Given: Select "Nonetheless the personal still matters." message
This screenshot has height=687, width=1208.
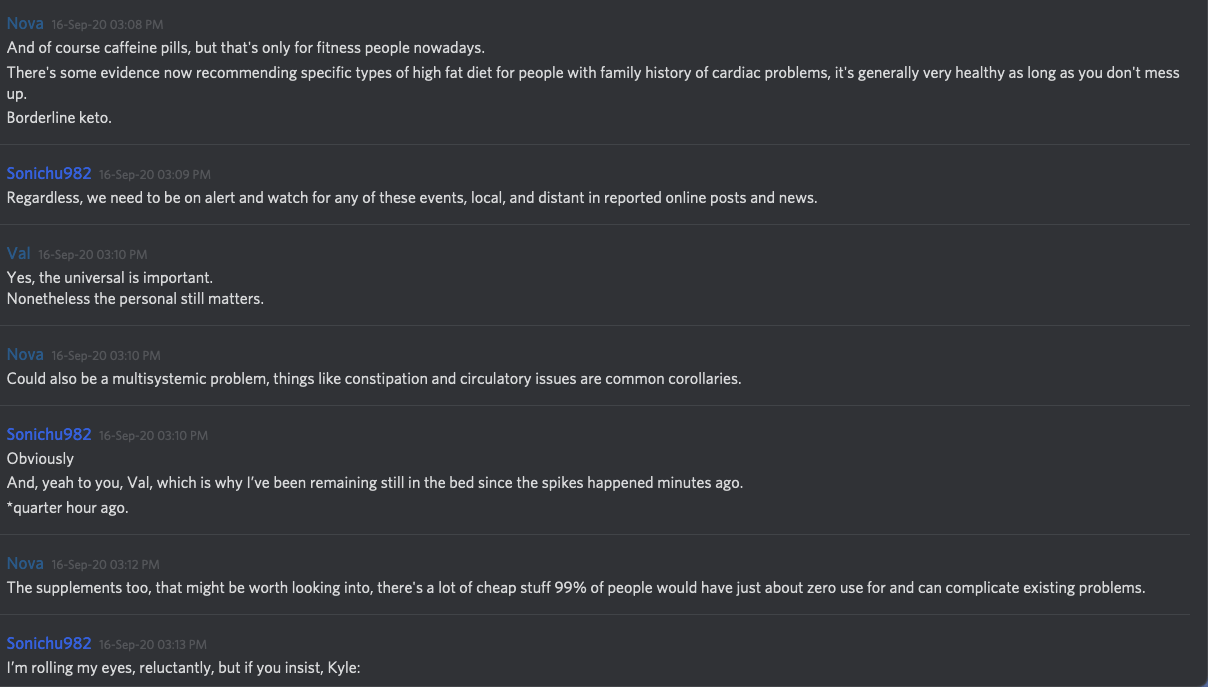Looking at the screenshot, I should pyautogui.click(x=135, y=298).
